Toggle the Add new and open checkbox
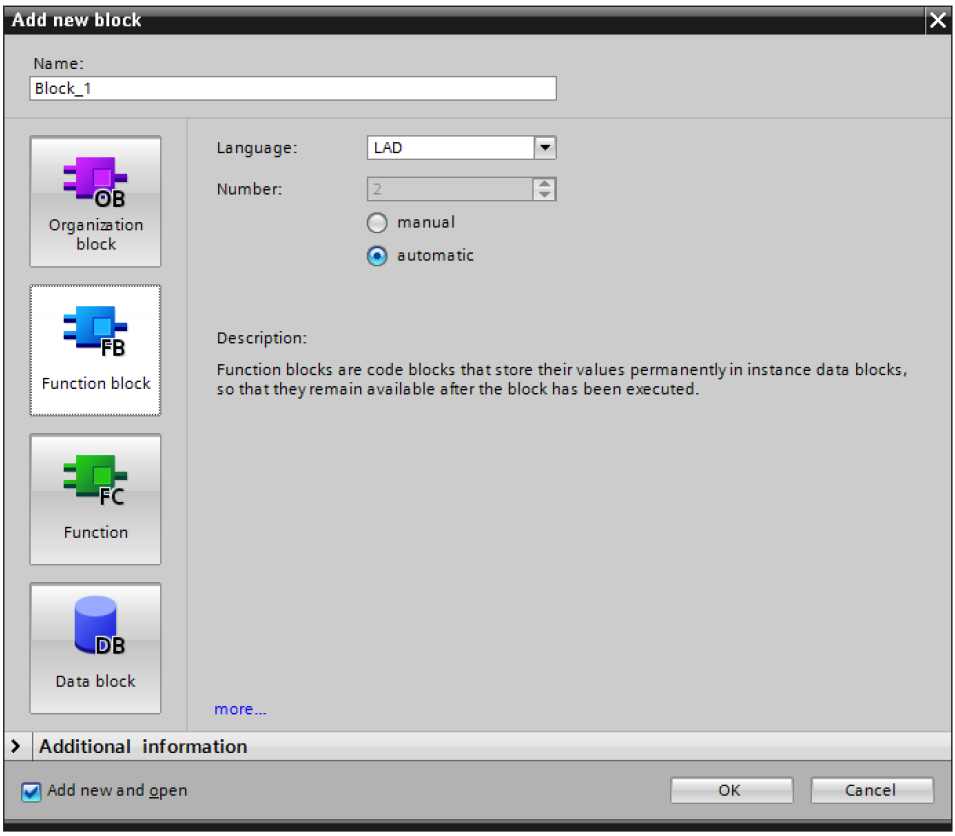The image size is (955, 836). (x=32, y=791)
